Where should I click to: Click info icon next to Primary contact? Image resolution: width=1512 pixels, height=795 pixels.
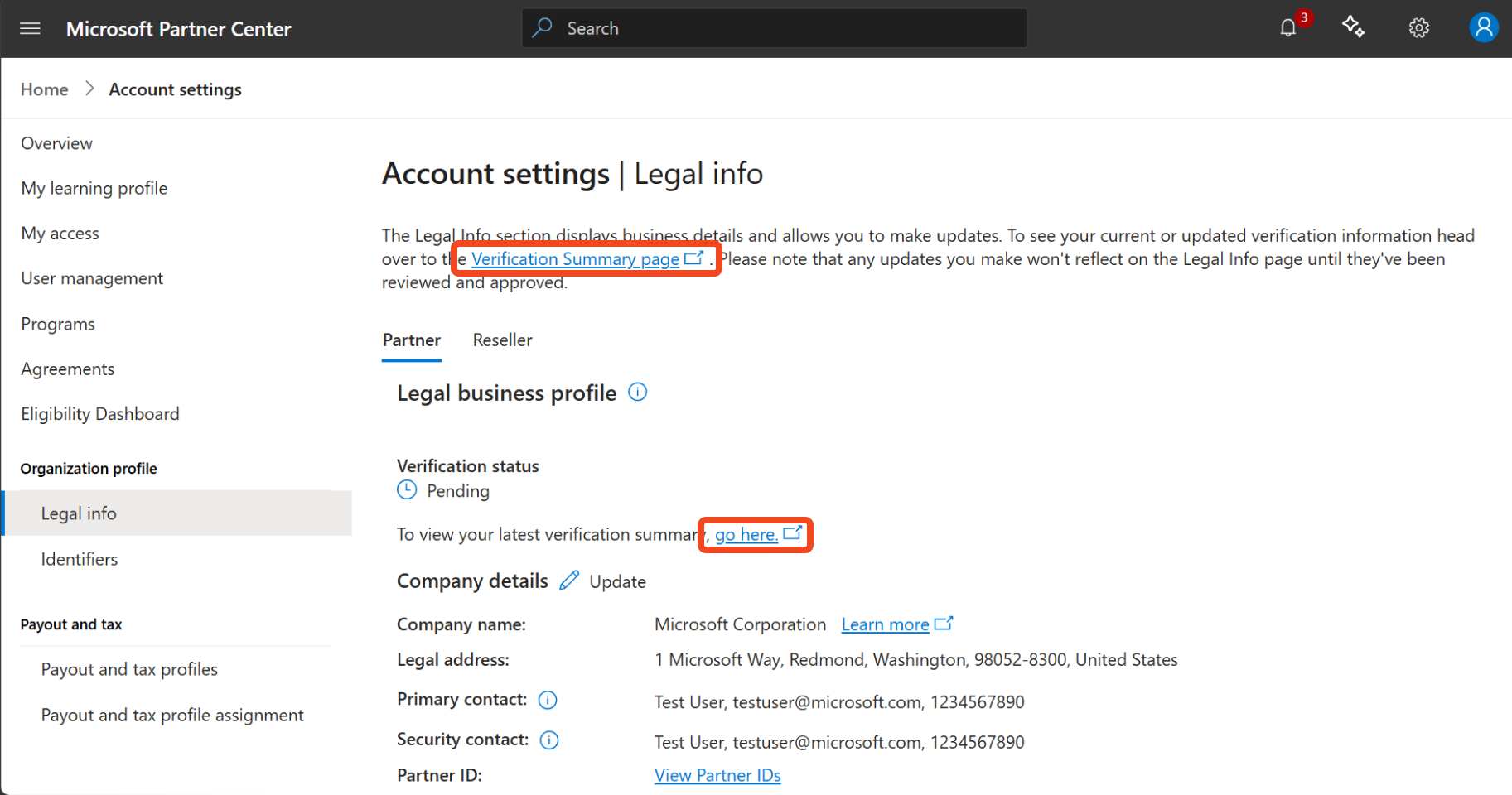[x=548, y=700]
